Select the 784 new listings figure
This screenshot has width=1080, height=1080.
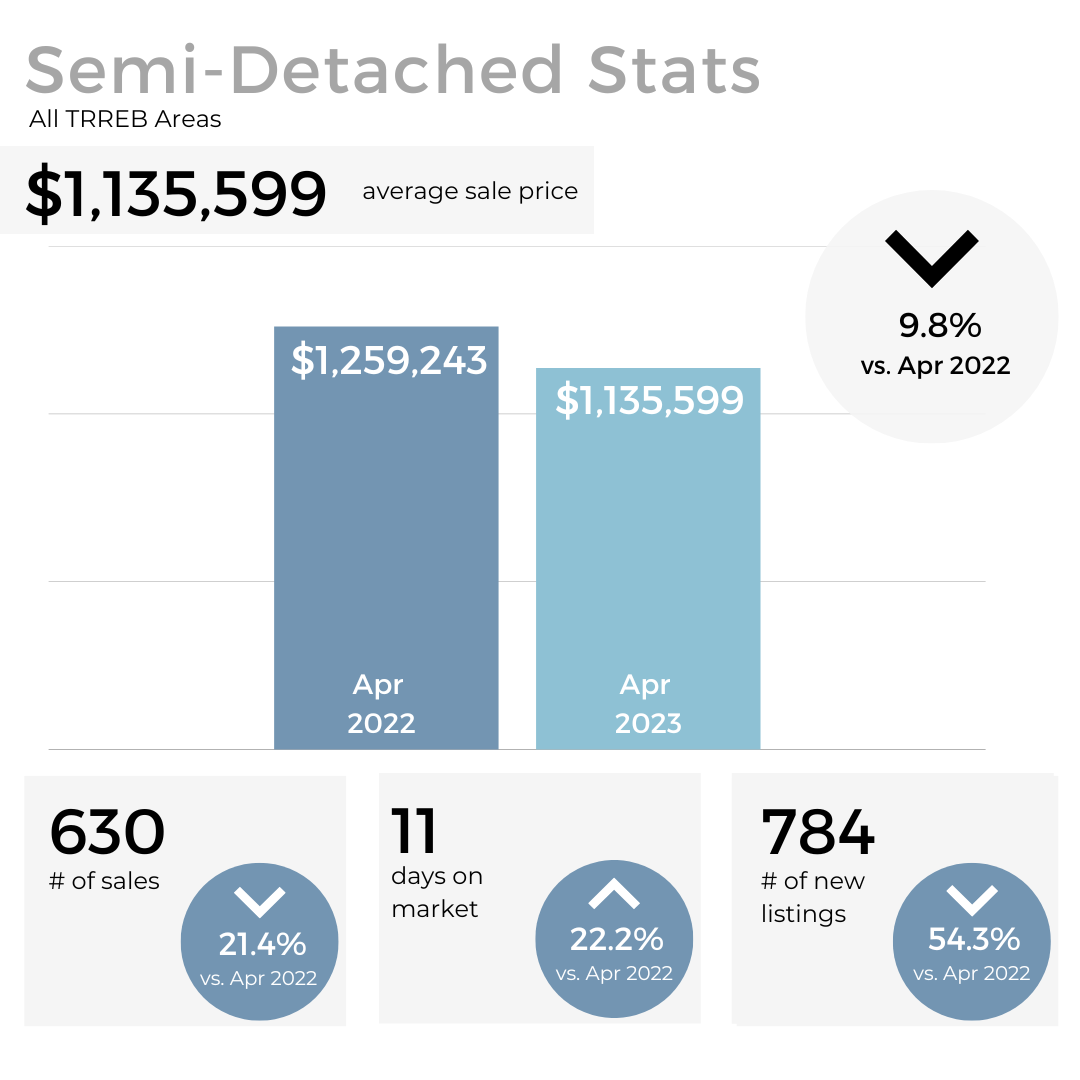point(818,832)
